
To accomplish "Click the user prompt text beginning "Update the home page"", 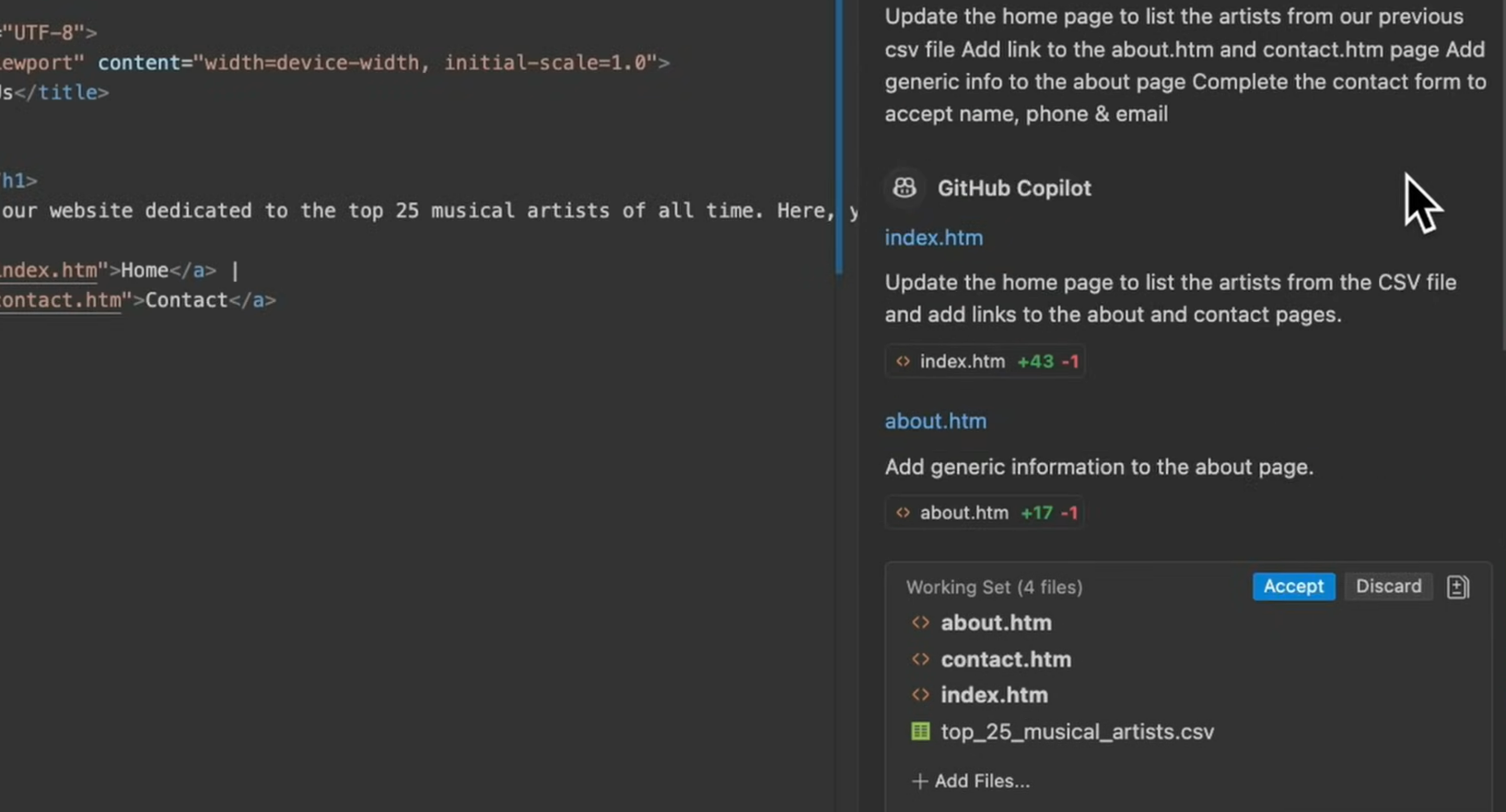I will point(1185,65).
